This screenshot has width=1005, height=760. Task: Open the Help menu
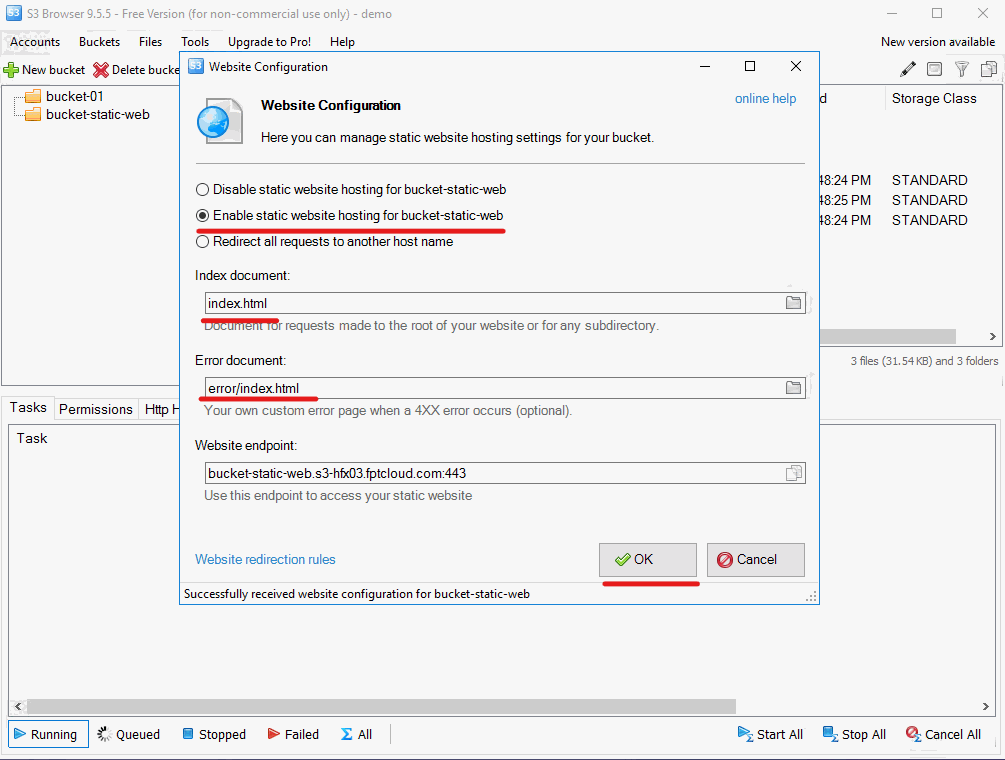(342, 42)
